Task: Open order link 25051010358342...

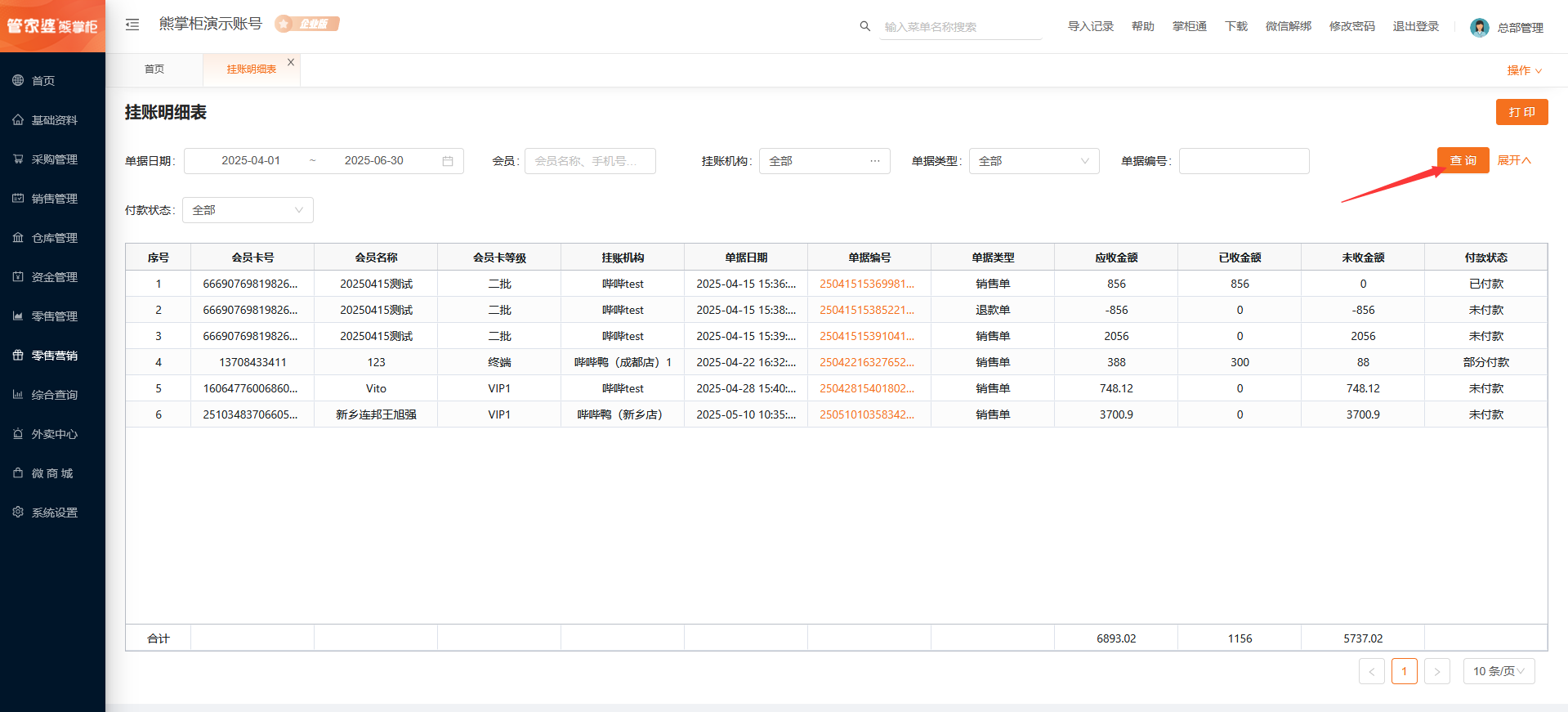Action: (x=867, y=414)
